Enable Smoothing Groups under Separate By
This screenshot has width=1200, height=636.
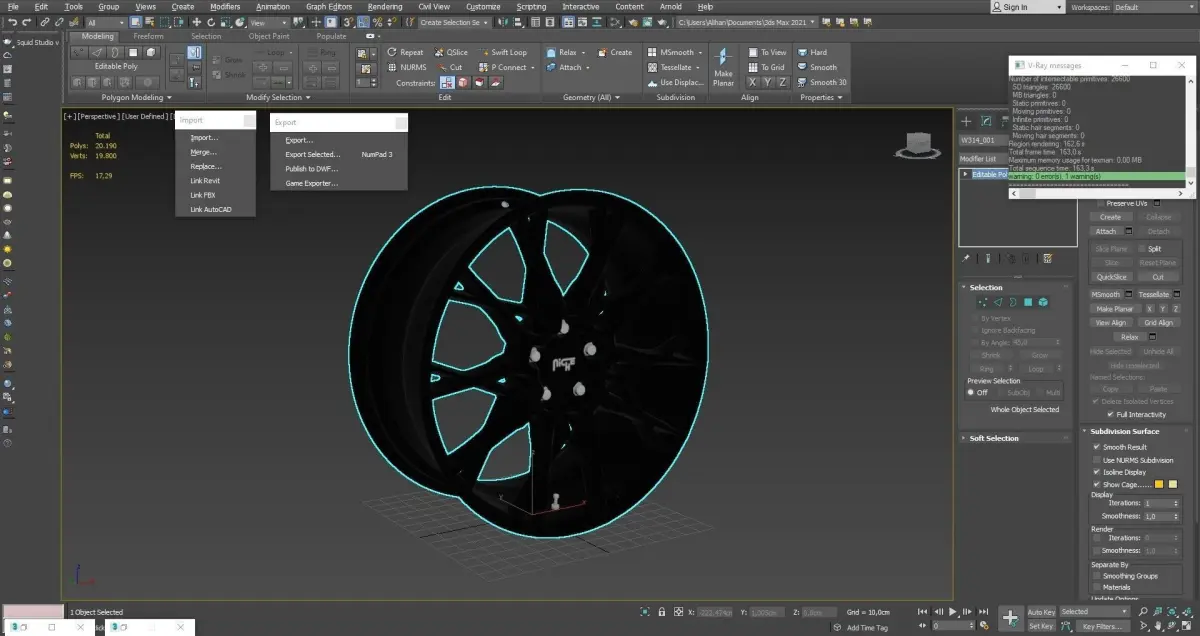(x=1097, y=576)
